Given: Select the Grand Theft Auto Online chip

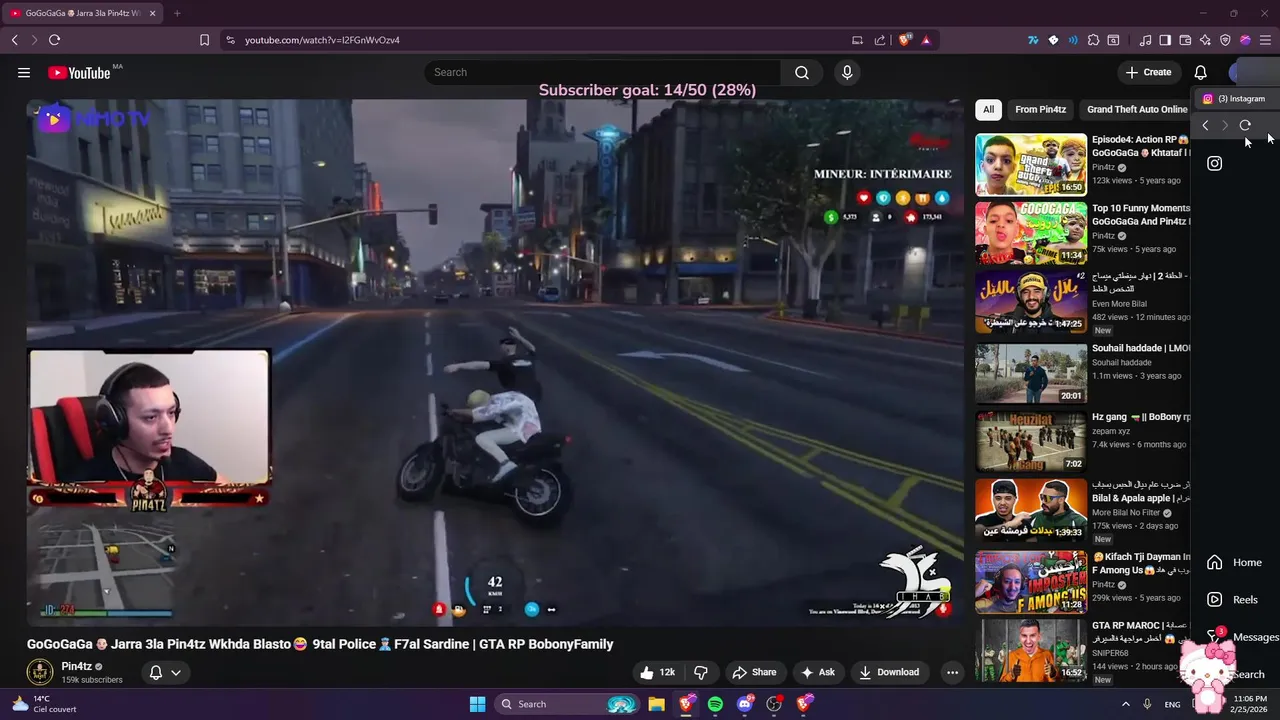Looking at the screenshot, I should pyautogui.click(x=1137, y=109).
